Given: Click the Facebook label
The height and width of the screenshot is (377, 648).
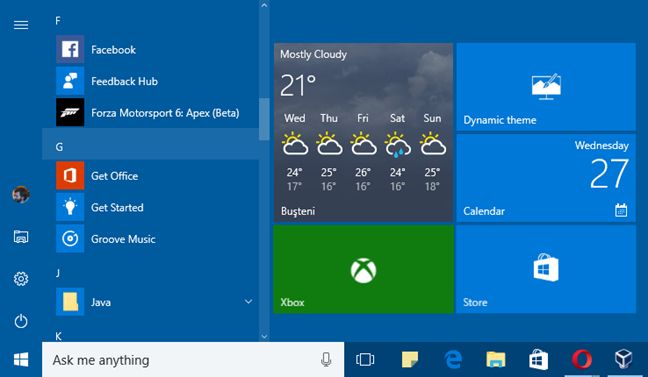Looking at the screenshot, I should point(113,50).
